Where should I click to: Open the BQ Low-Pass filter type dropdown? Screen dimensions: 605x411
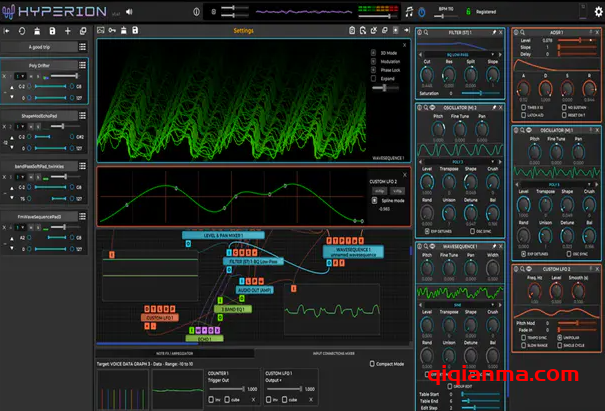(461, 53)
